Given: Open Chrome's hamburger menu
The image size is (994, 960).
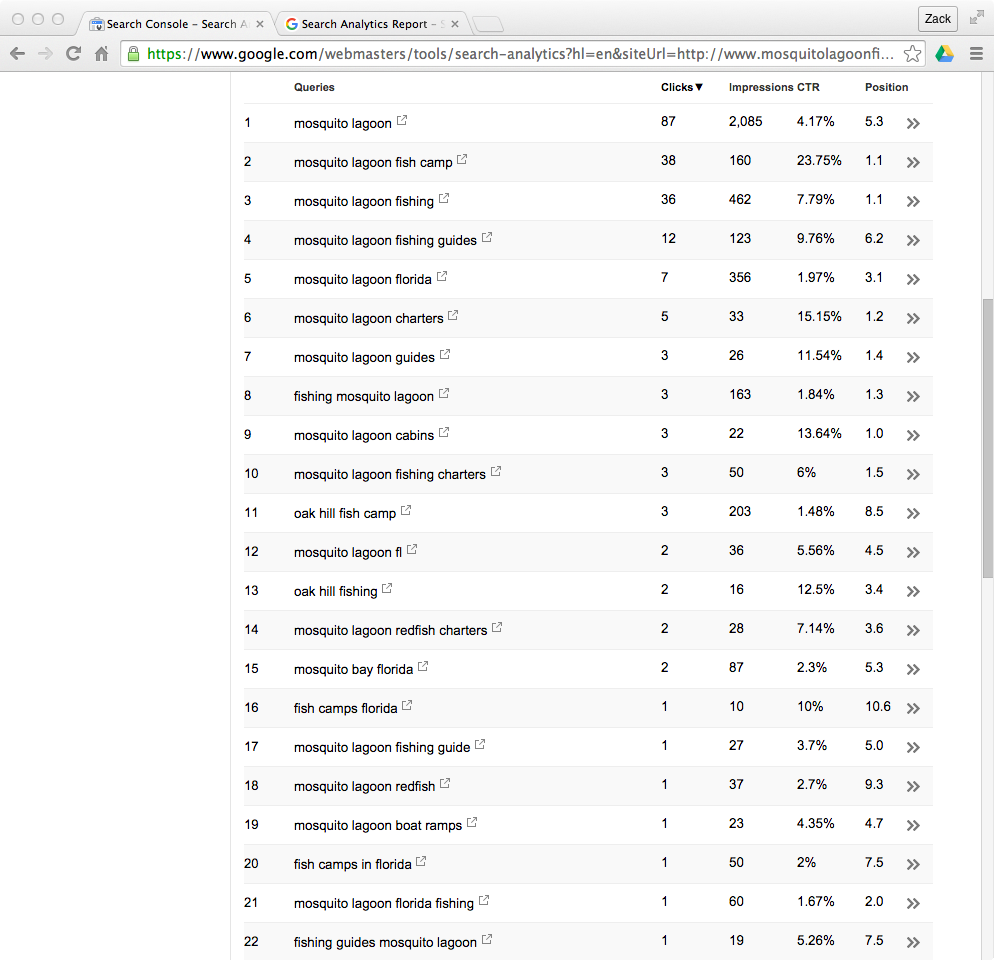Looking at the screenshot, I should click(x=977, y=53).
